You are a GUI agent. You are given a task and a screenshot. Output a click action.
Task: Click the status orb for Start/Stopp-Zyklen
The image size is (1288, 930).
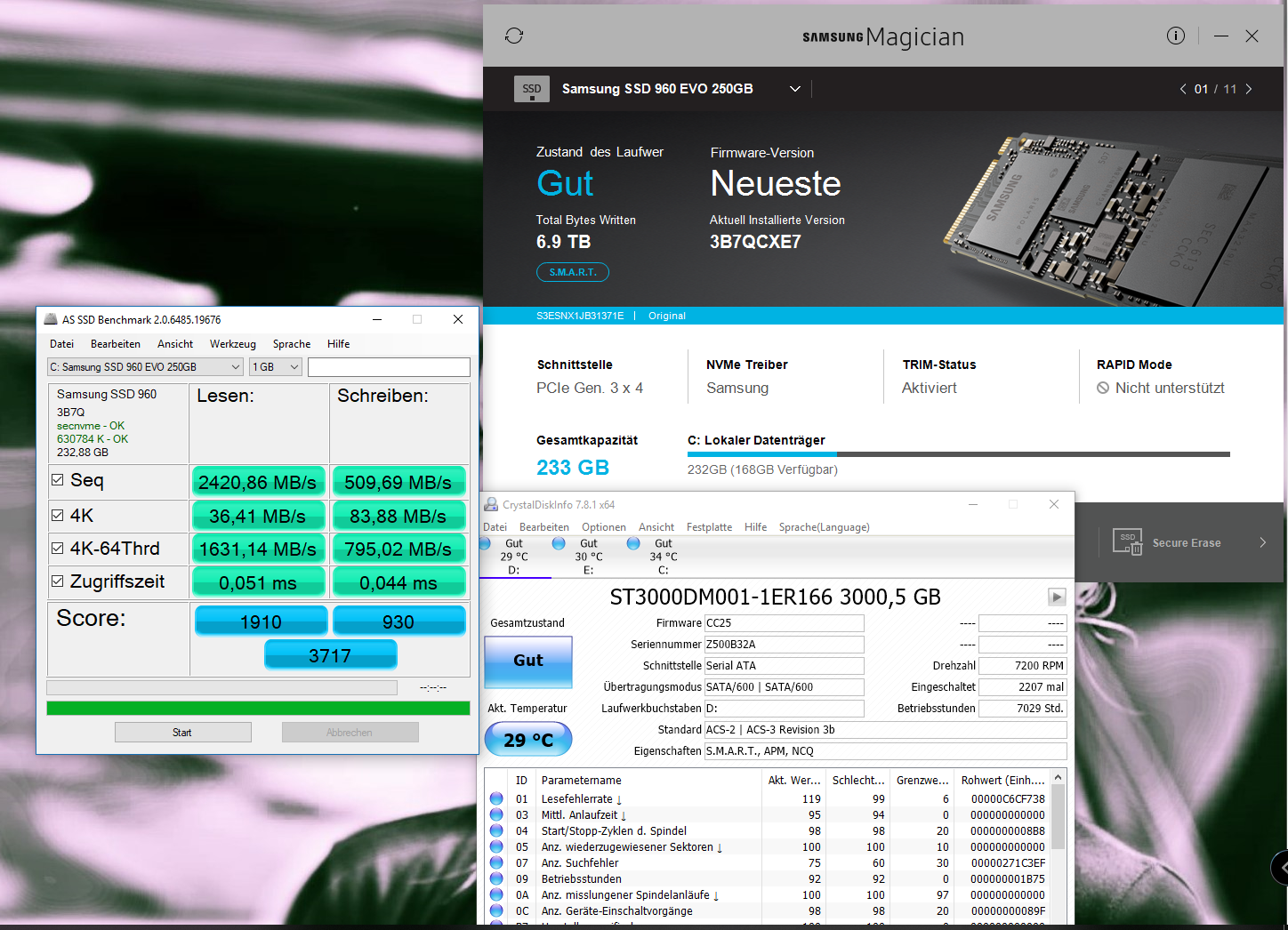click(496, 830)
